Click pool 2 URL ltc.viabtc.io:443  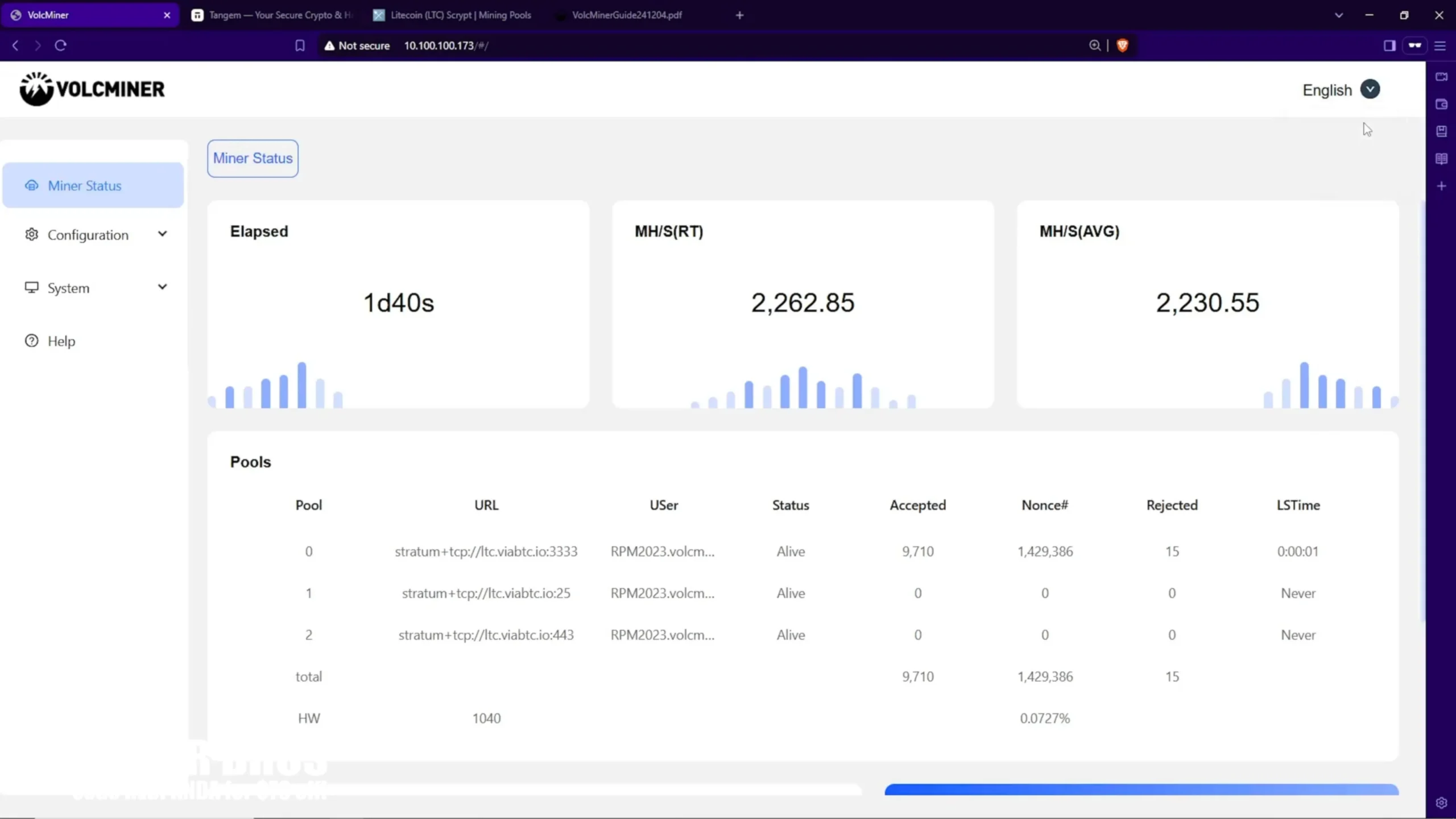coord(486,635)
